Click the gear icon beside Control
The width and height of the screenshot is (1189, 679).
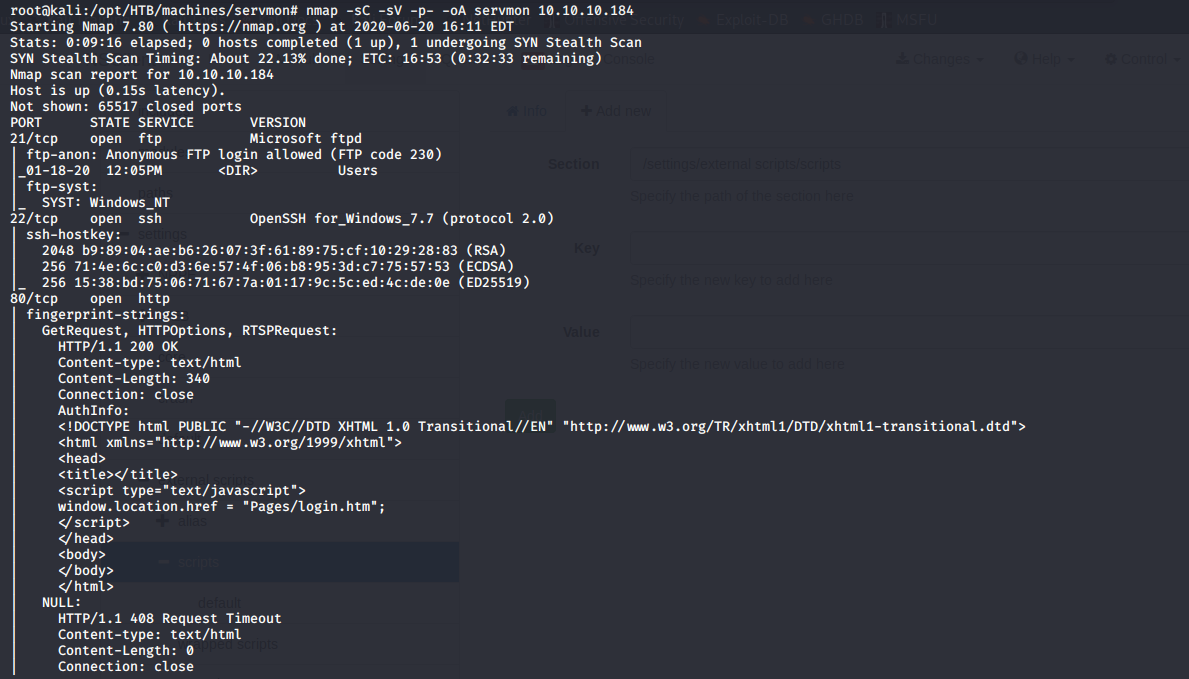coord(1111,60)
